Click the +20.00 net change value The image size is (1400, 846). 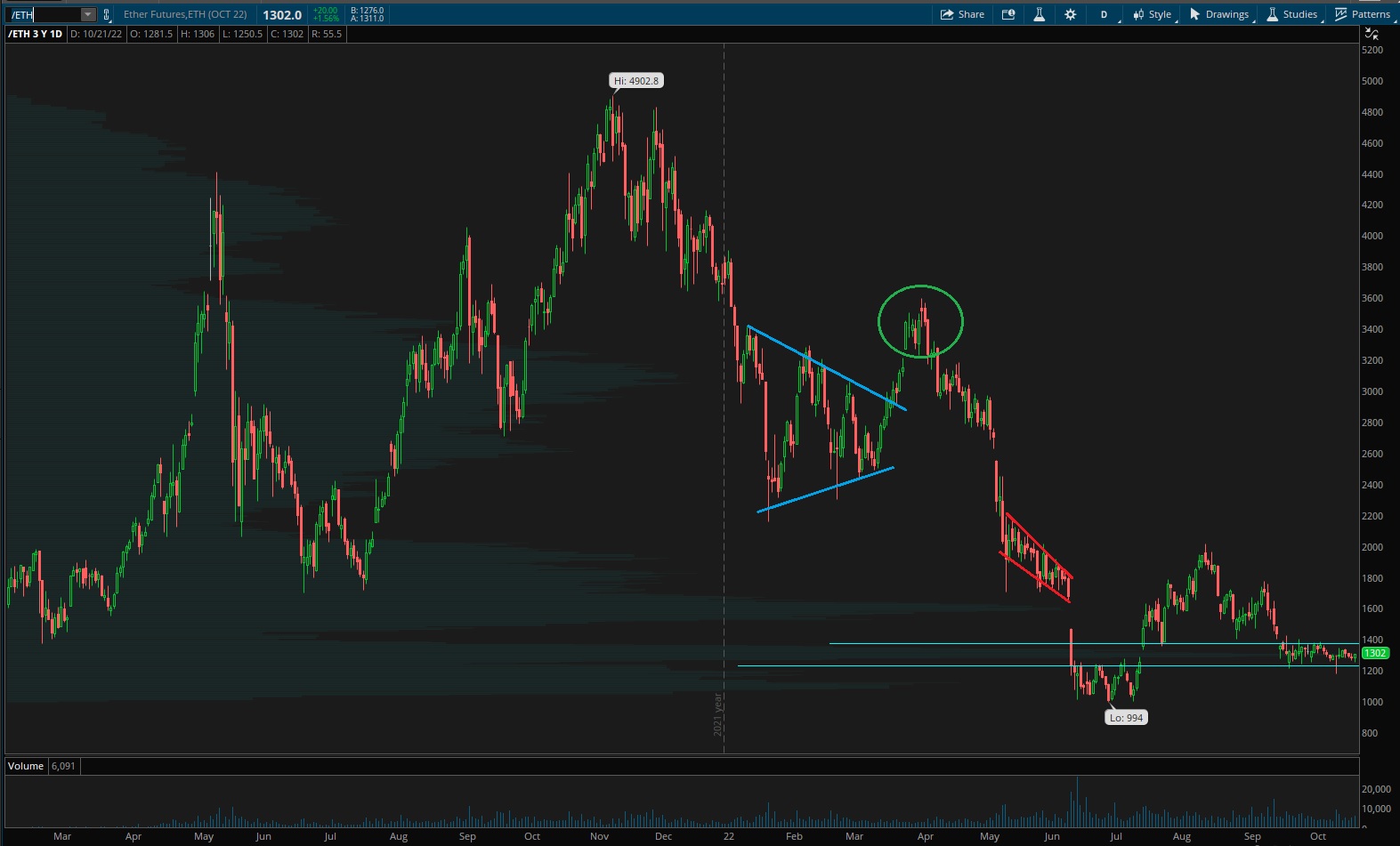(x=326, y=11)
